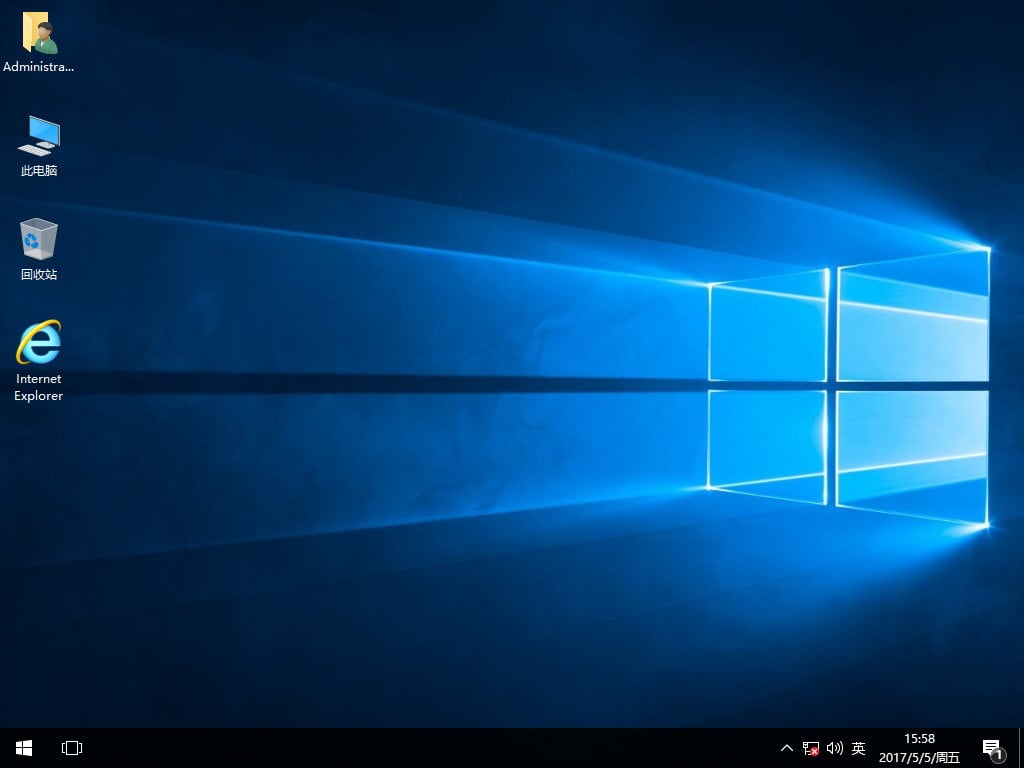Click the 回收站 text label
Screen dimensions: 1024x768
[39, 274]
